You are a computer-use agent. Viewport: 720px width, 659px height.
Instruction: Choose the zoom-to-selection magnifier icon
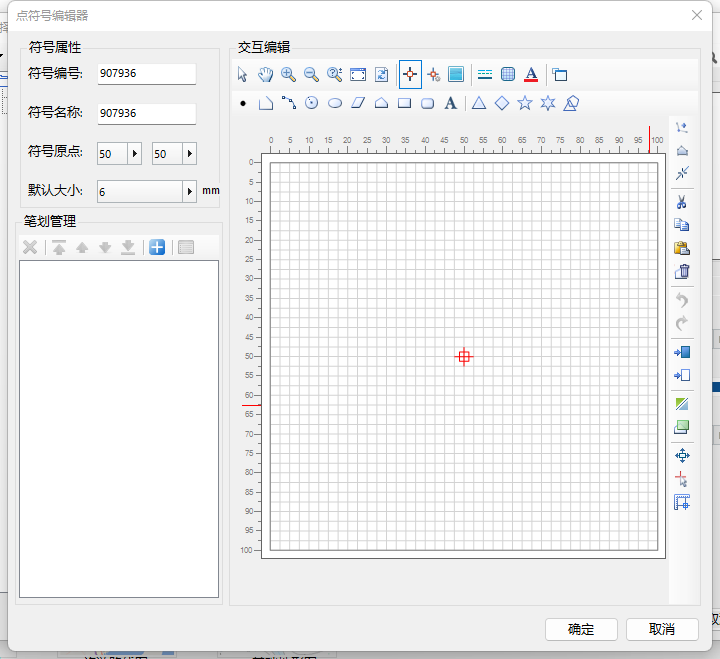(x=335, y=74)
